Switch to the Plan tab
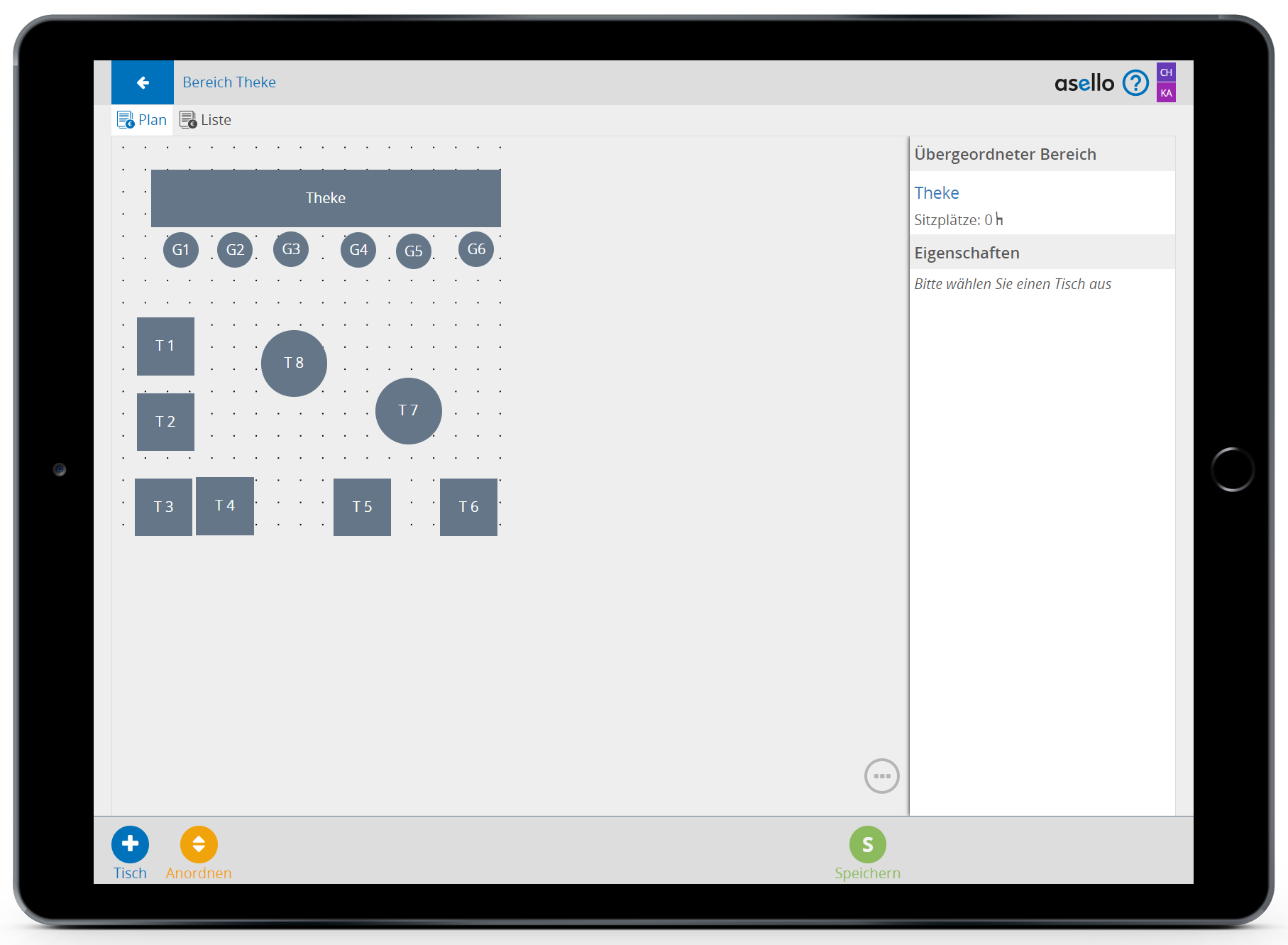This screenshot has width=1288, height=945. (x=143, y=120)
